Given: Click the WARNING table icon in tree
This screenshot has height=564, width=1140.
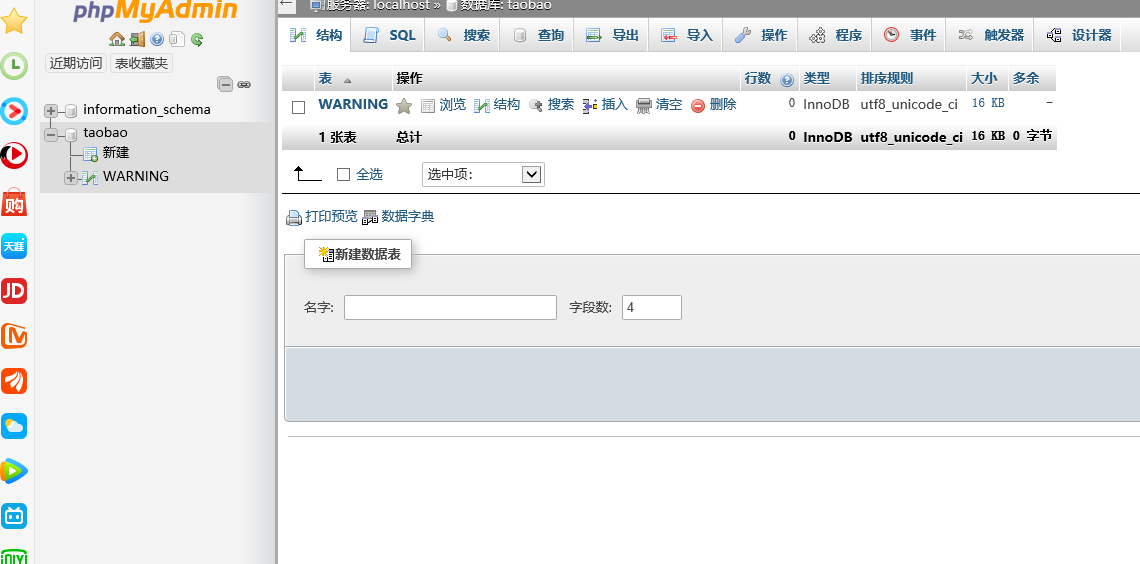Looking at the screenshot, I should point(90,177).
